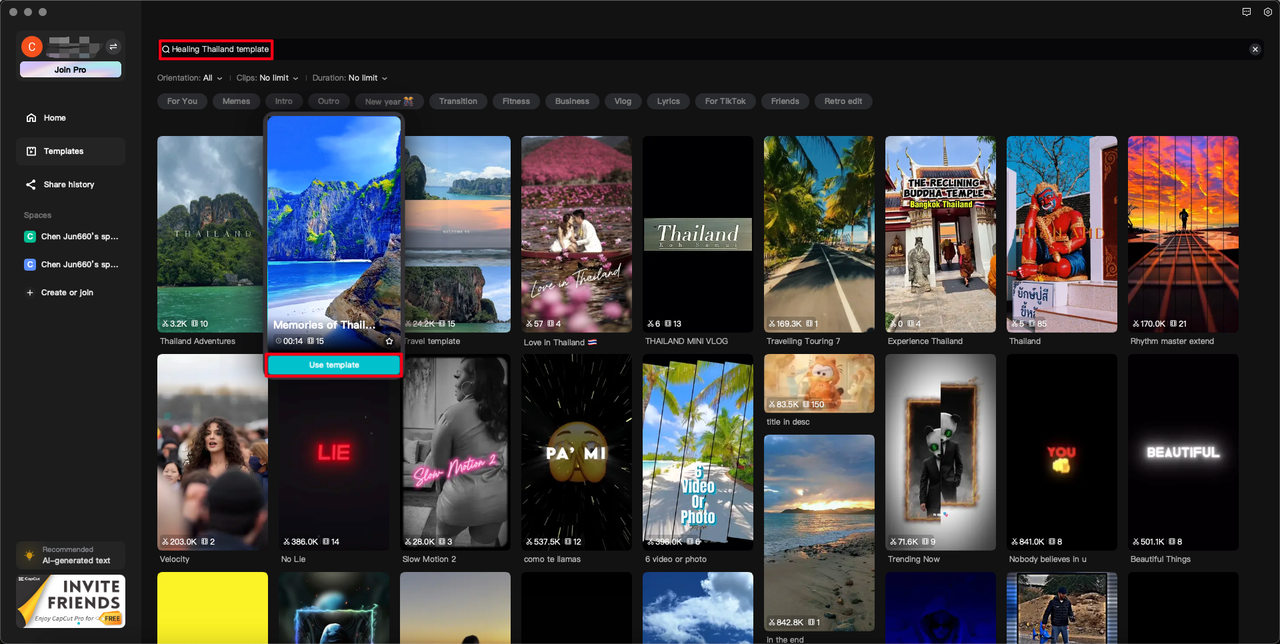Click the 'como te llamas' title text
Screen dimensions: 1280x644
pyautogui.click(x=552, y=559)
